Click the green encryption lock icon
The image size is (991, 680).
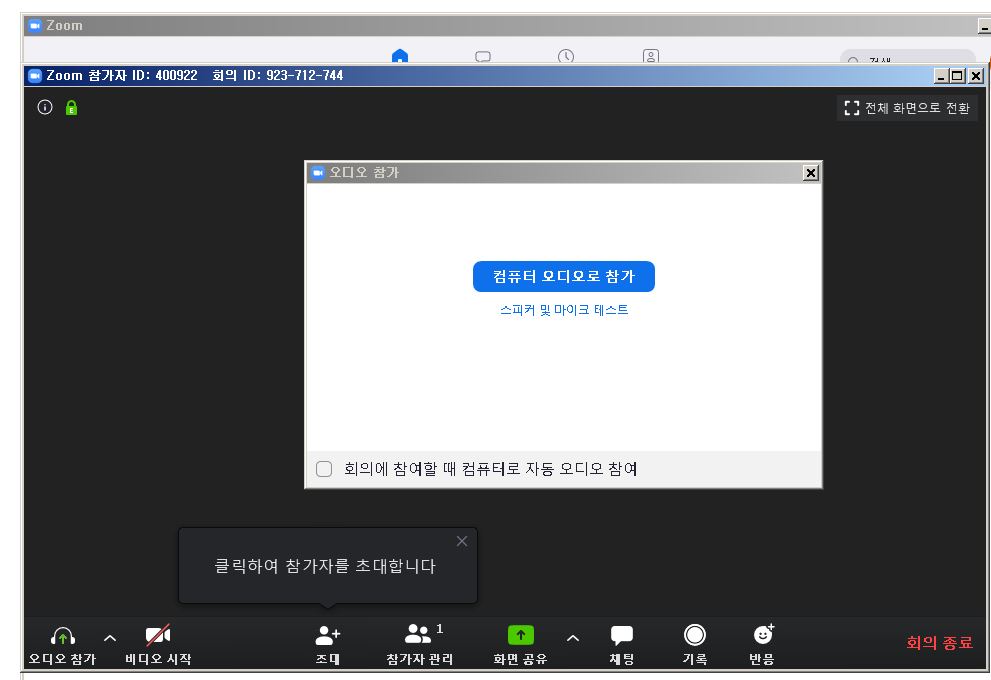[x=71, y=108]
